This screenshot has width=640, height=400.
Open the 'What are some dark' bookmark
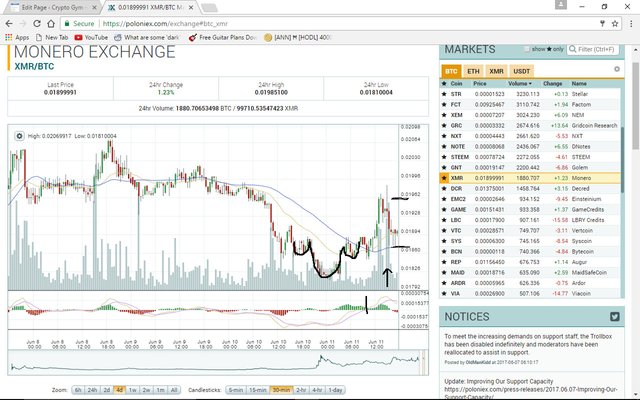click(x=147, y=38)
